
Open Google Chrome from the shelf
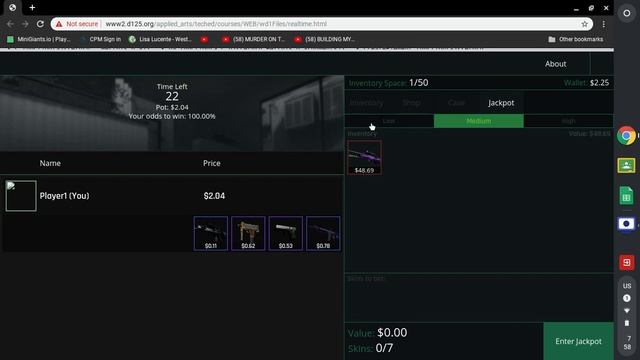pyautogui.click(x=627, y=136)
